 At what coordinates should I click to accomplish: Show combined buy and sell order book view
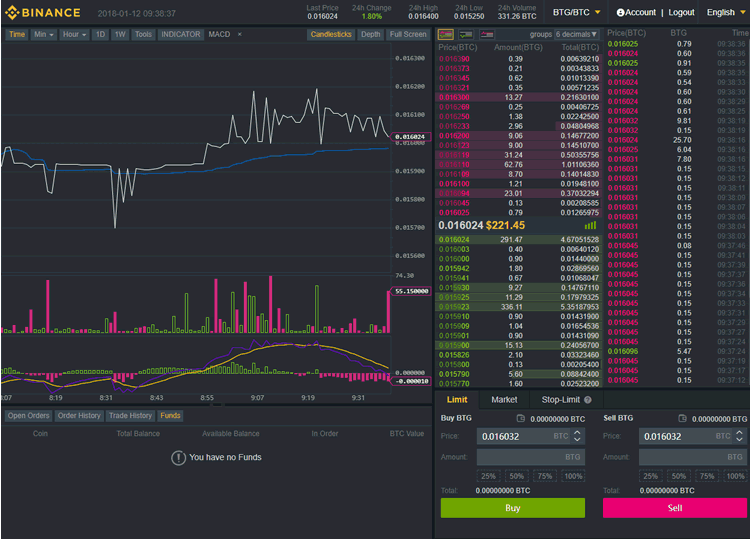click(x=445, y=34)
